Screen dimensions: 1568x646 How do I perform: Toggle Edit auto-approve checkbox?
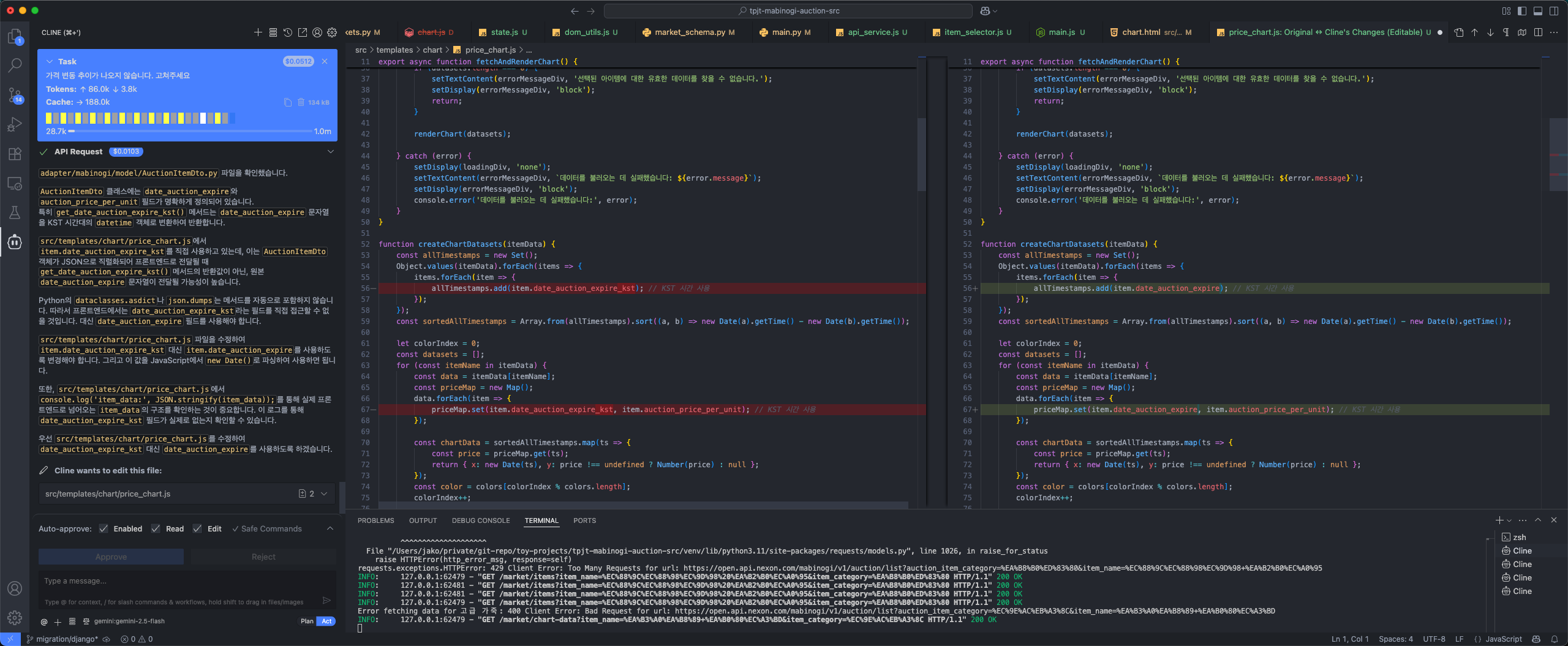click(197, 528)
